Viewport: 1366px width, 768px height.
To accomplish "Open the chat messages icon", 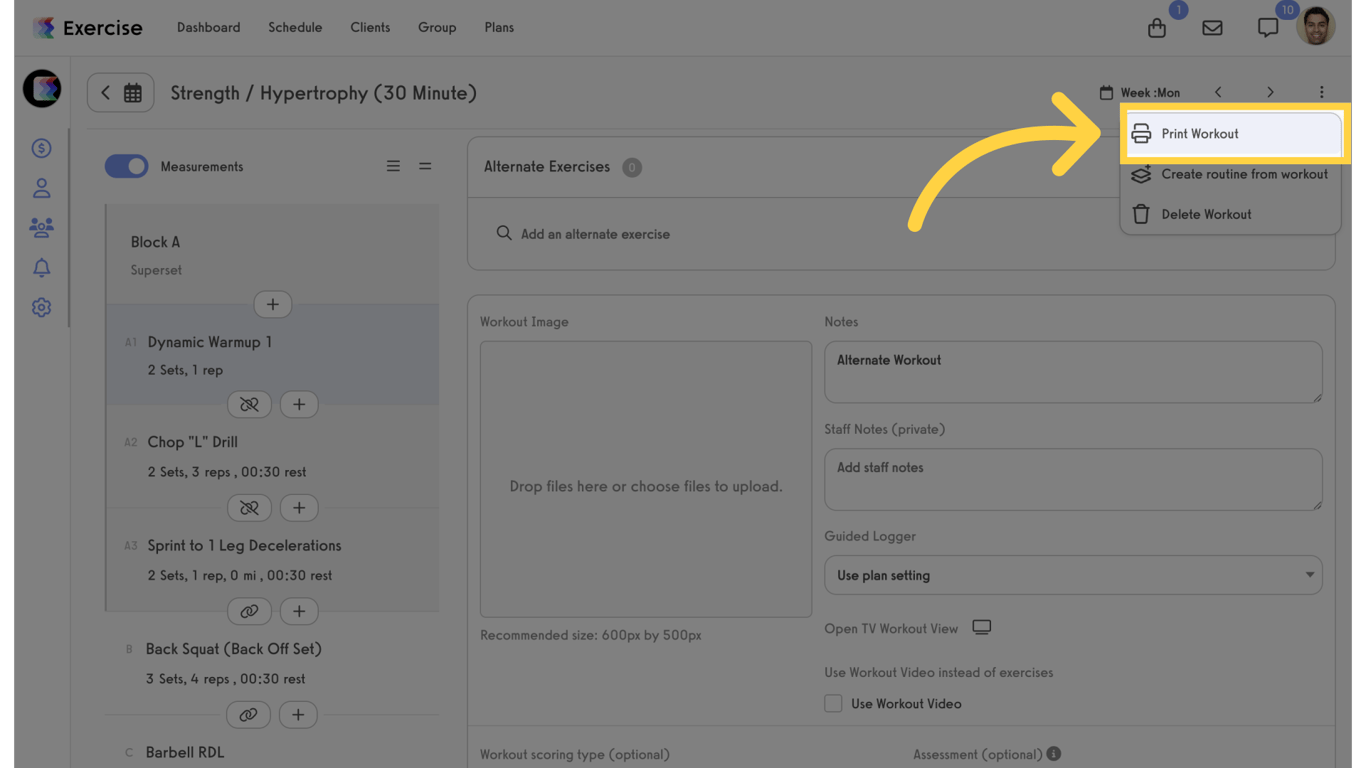I will click(x=1268, y=28).
